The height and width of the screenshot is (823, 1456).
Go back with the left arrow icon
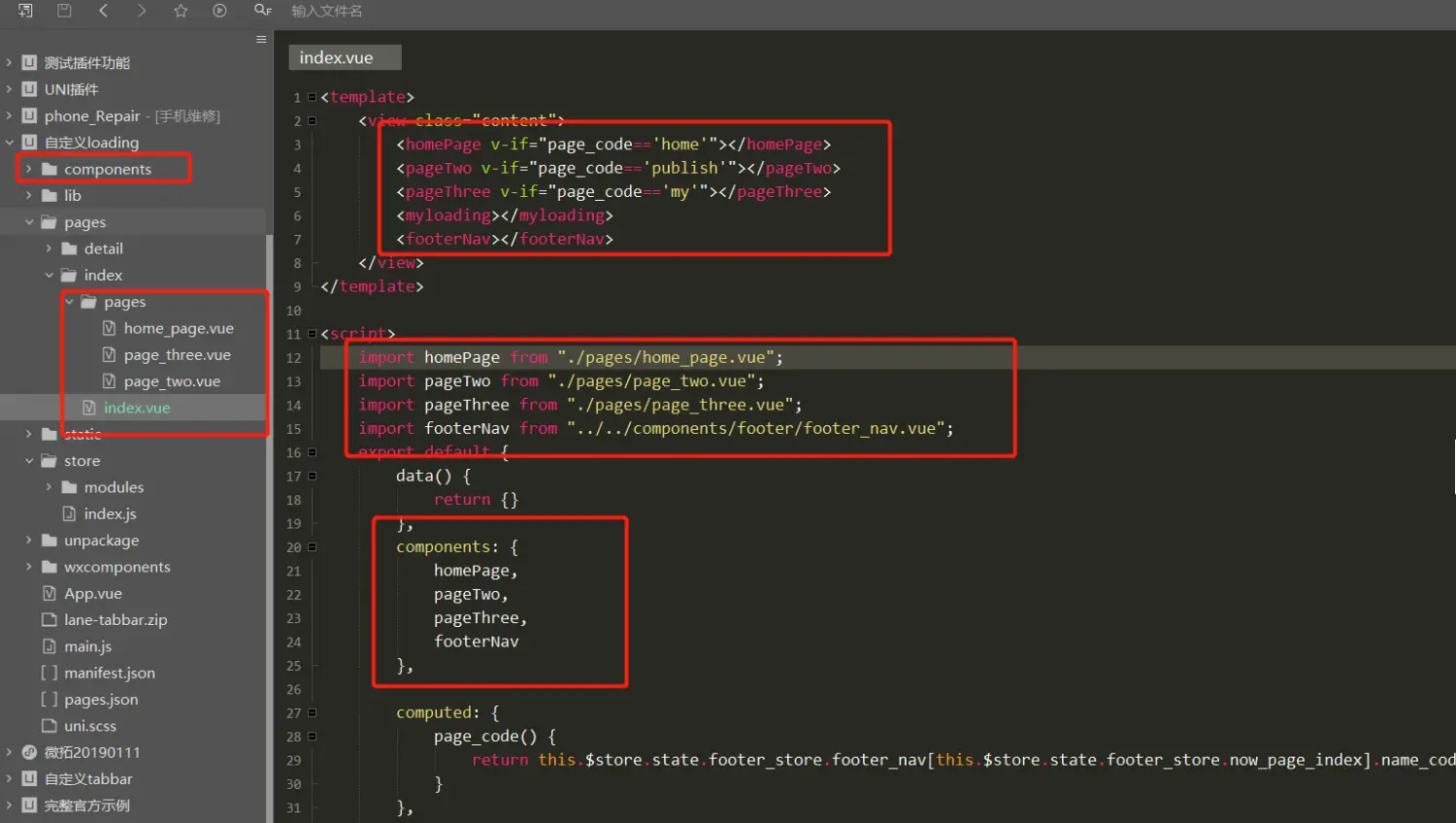coord(104,11)
